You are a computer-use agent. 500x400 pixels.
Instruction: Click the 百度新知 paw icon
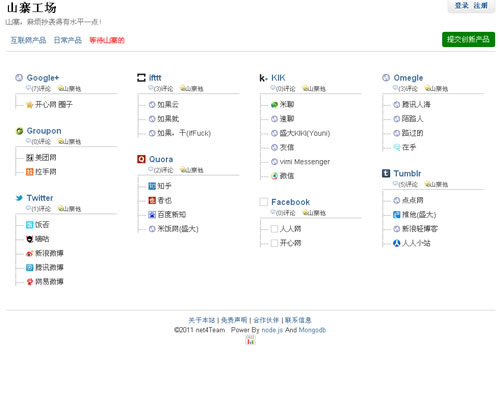tap(152, 215)
